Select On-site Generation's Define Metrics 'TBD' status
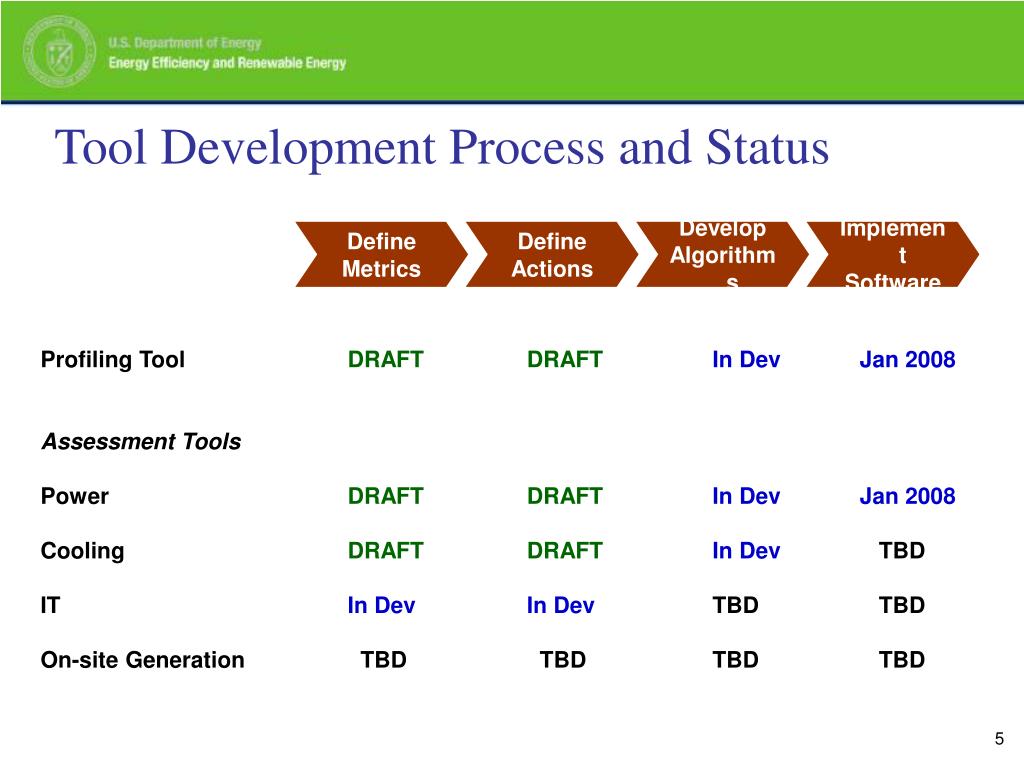 tap(383, 660)
